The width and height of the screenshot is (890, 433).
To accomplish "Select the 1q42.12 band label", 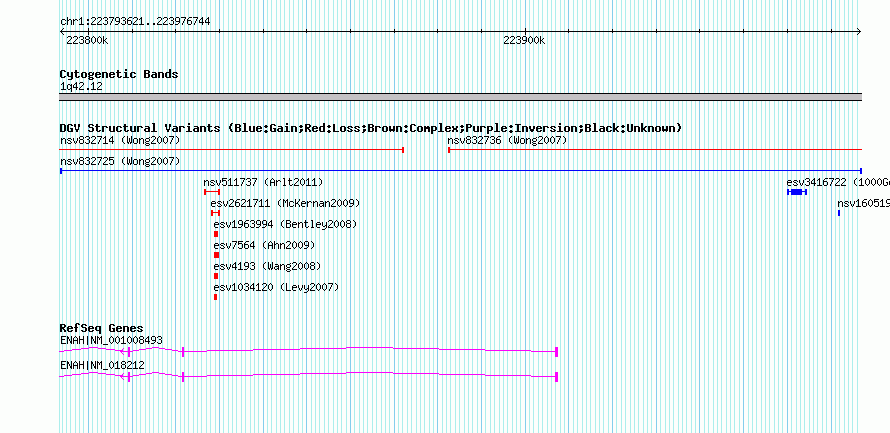I will 81,86.
